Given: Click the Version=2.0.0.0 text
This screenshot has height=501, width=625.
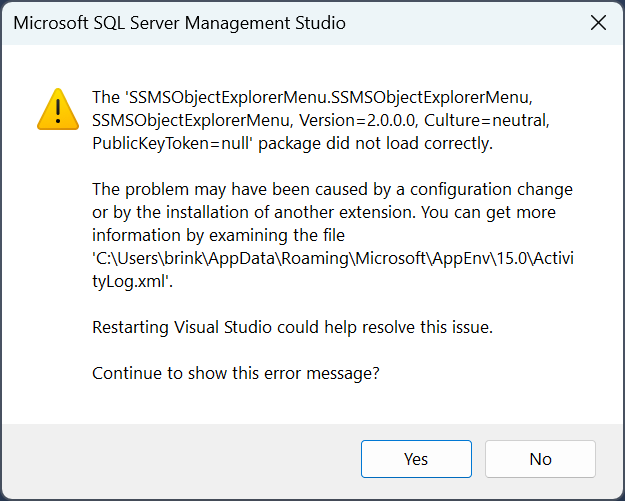Looking at the screenshot, I should click(x=358, y=120).
